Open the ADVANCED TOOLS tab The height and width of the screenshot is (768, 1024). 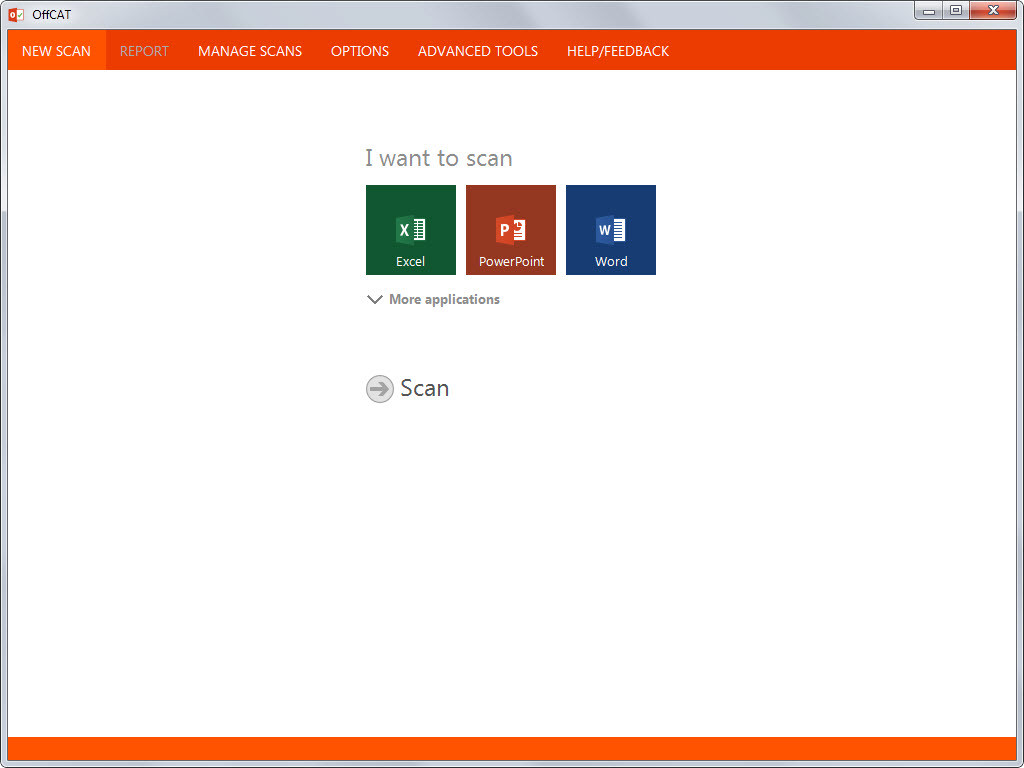(478, 50)
